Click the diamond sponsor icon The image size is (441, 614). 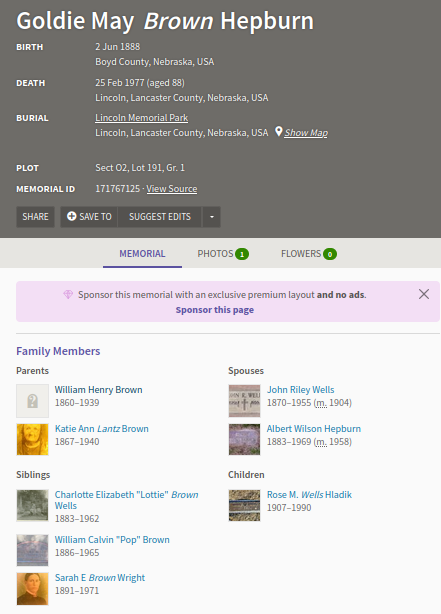click(x=68, y=294)
